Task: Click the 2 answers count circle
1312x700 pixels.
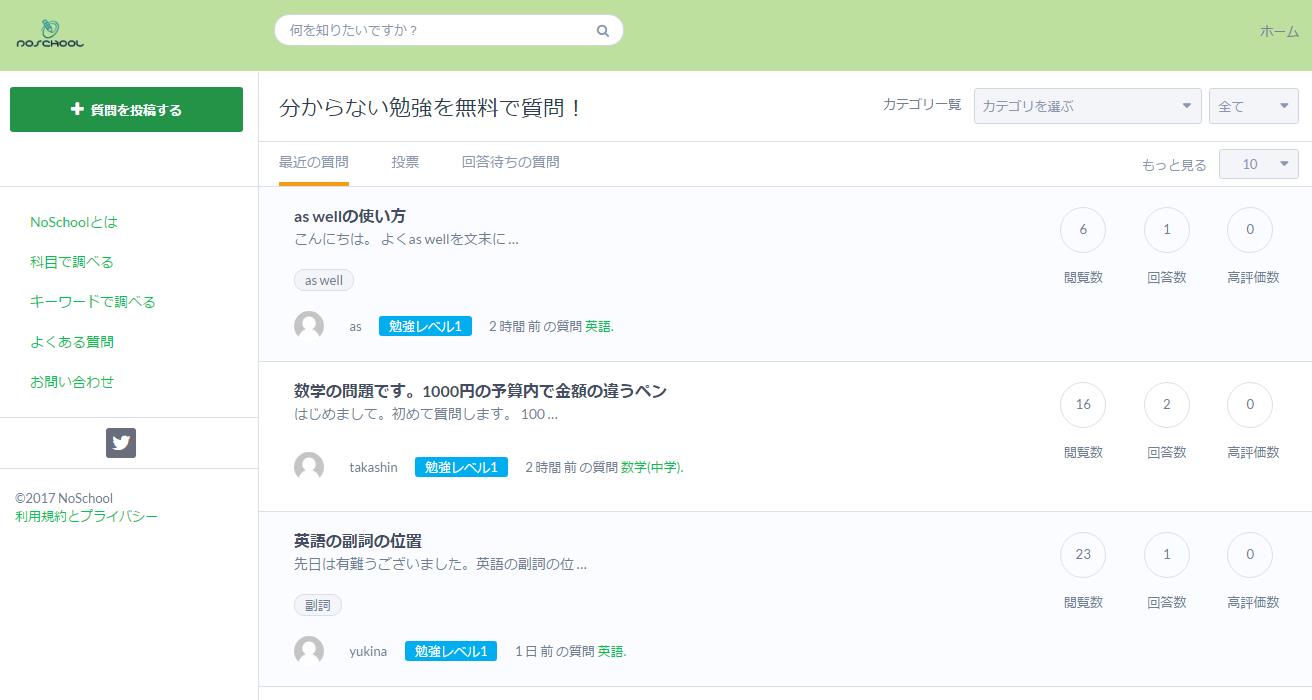Action: [1166, 405]
